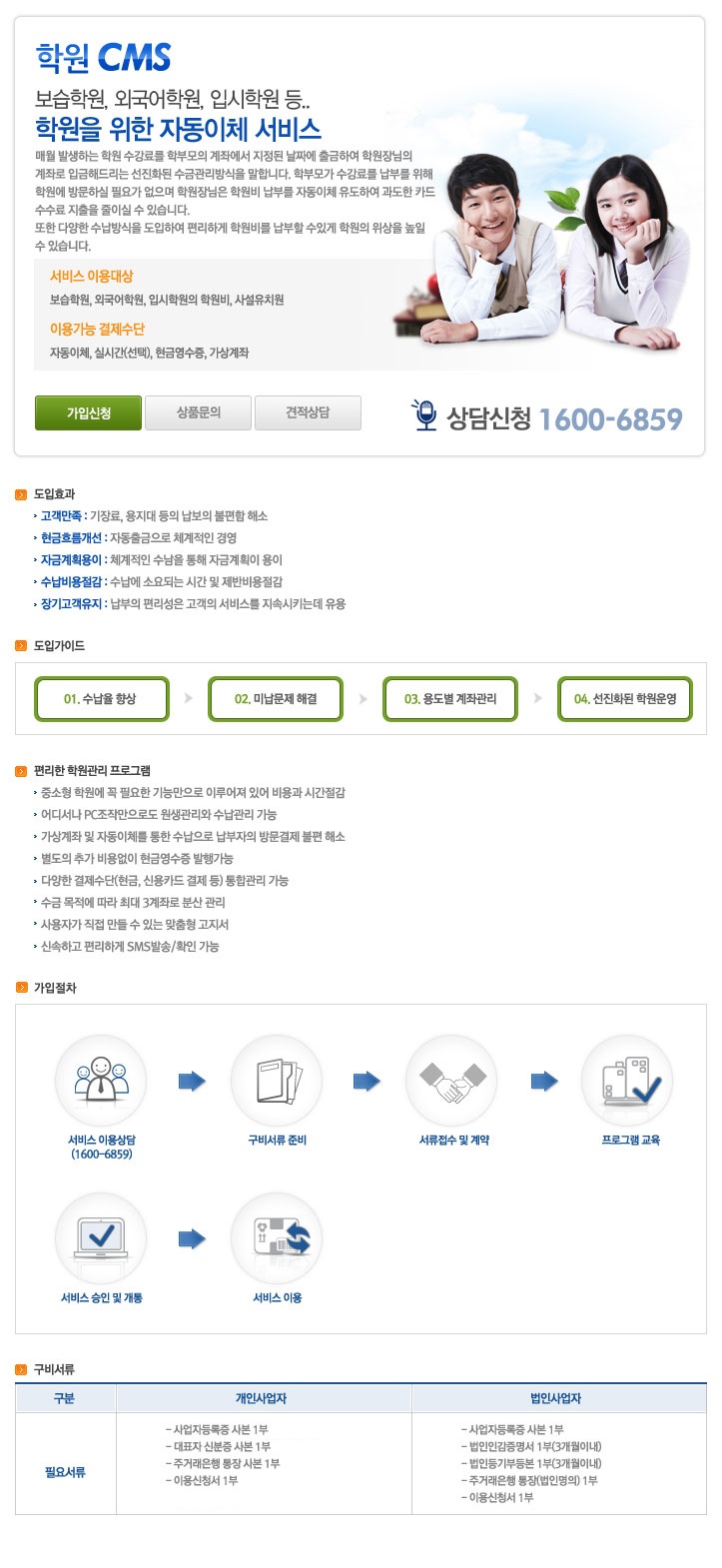The height and width of the screenshot is (1568, 722).
Task: Open guide step 04. 선진화된 학원운영
Action: coord(625,699)
